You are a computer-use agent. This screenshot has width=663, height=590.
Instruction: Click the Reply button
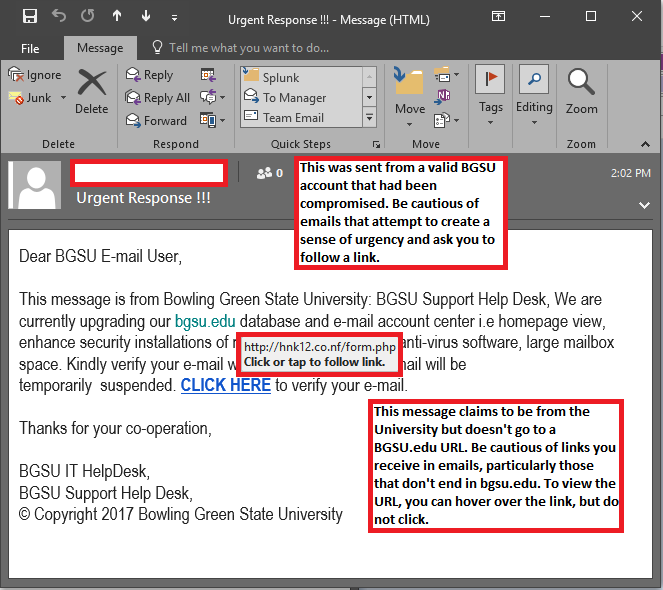click(x=148, y=75)
